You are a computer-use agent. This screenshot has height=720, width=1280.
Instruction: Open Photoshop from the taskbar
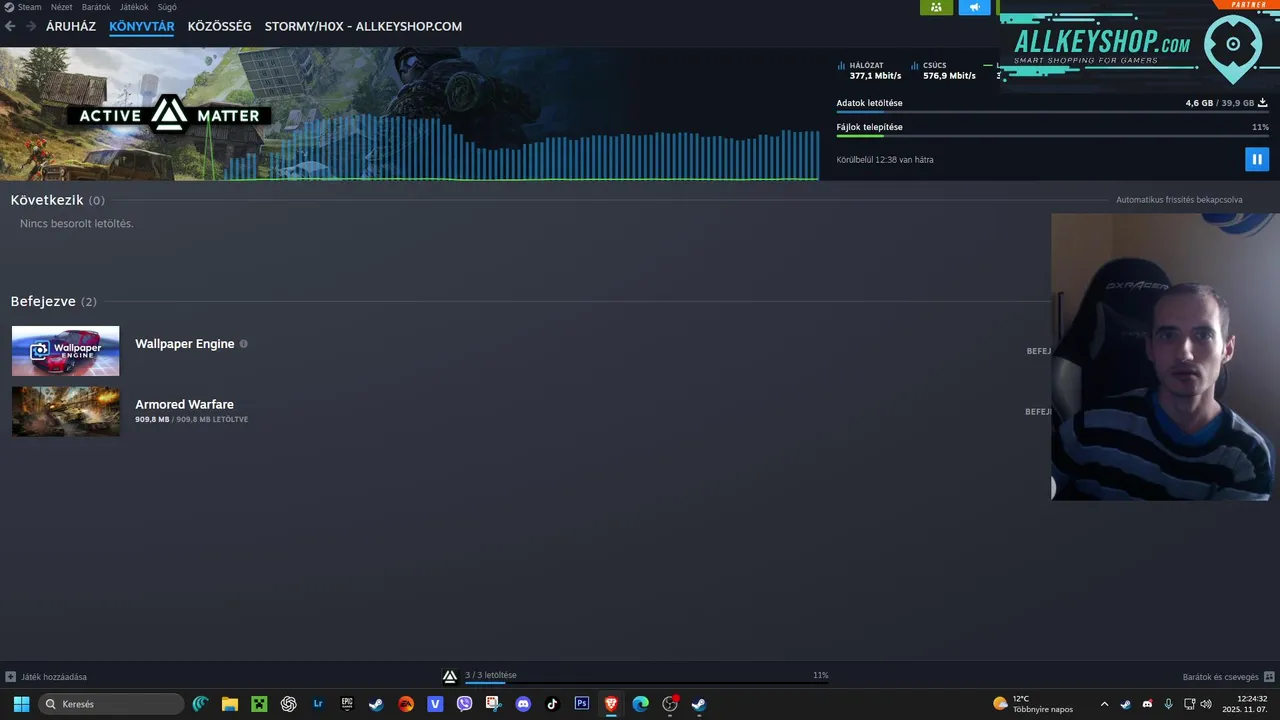point(582,704)
